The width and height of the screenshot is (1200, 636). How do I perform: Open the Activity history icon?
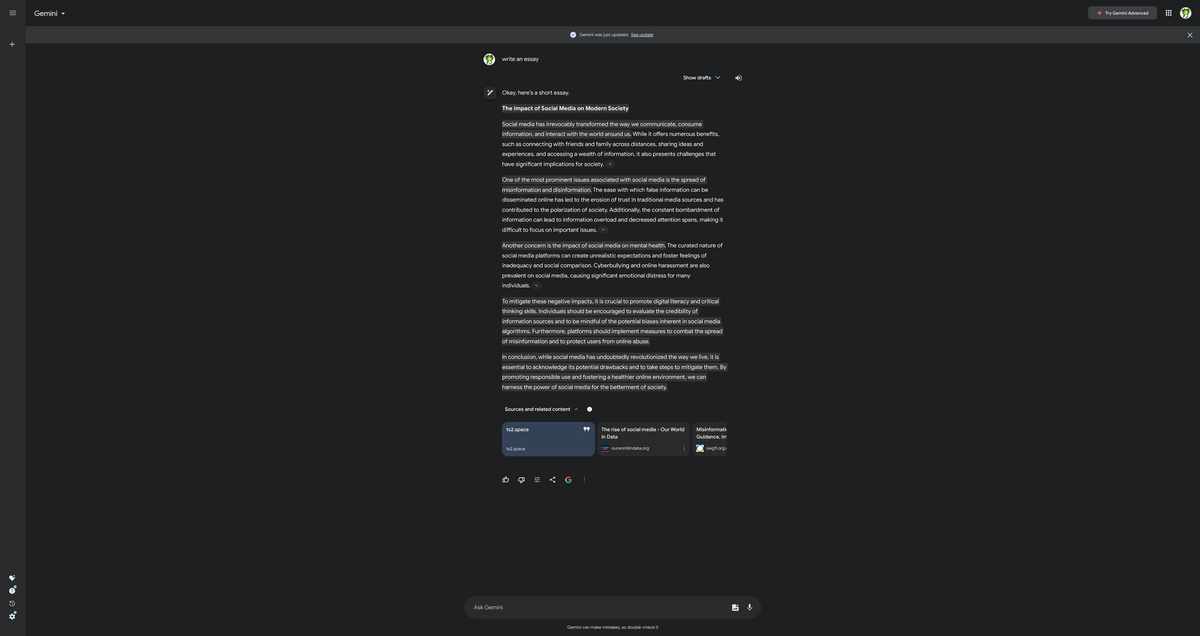tap(12, 603)
